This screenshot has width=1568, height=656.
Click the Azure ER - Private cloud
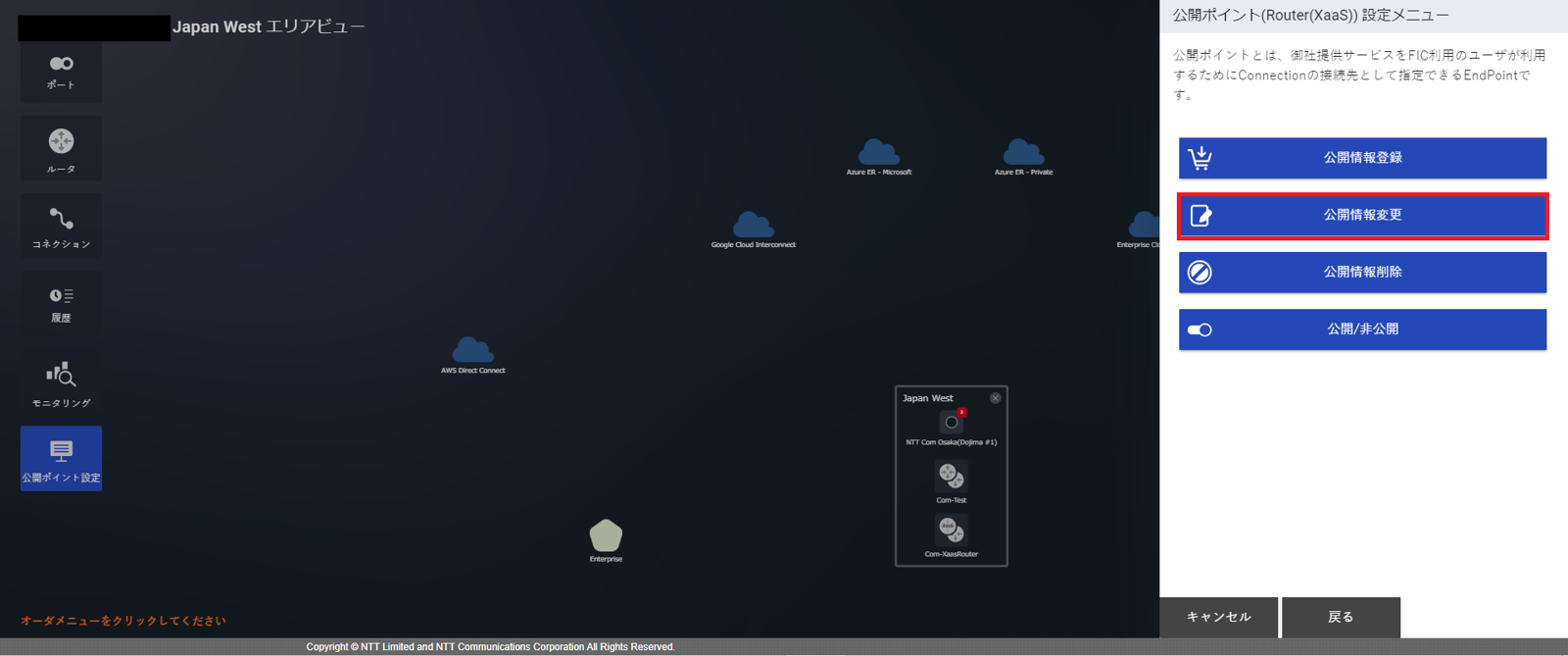click(1024, 153)
